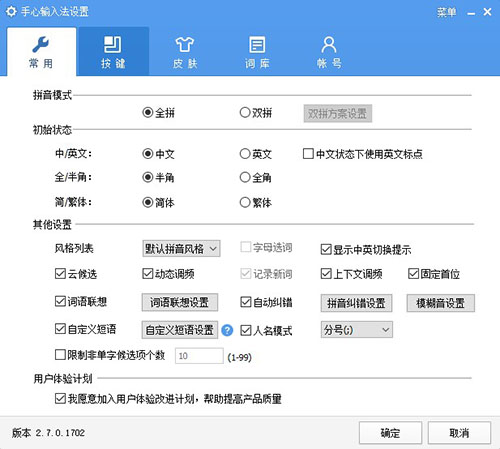Click 取消 to cancel changes
Screen dimensions: 500x449
(x=459, y=433)
